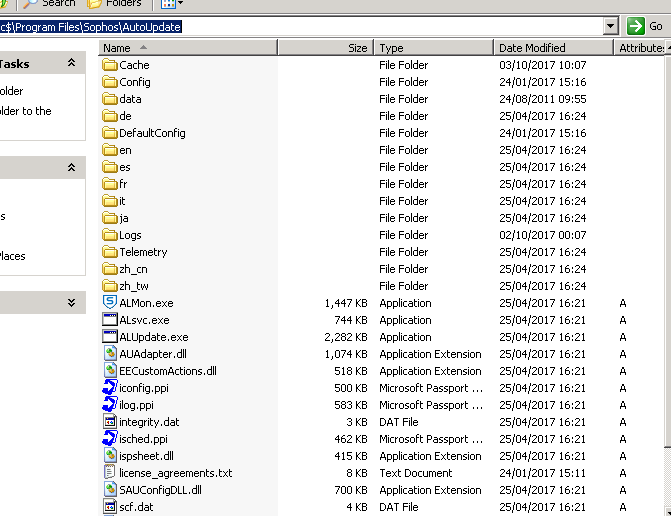Sort by the Name column header
The width and height of the screenshot is (671, 516).
tap(188, 47)
